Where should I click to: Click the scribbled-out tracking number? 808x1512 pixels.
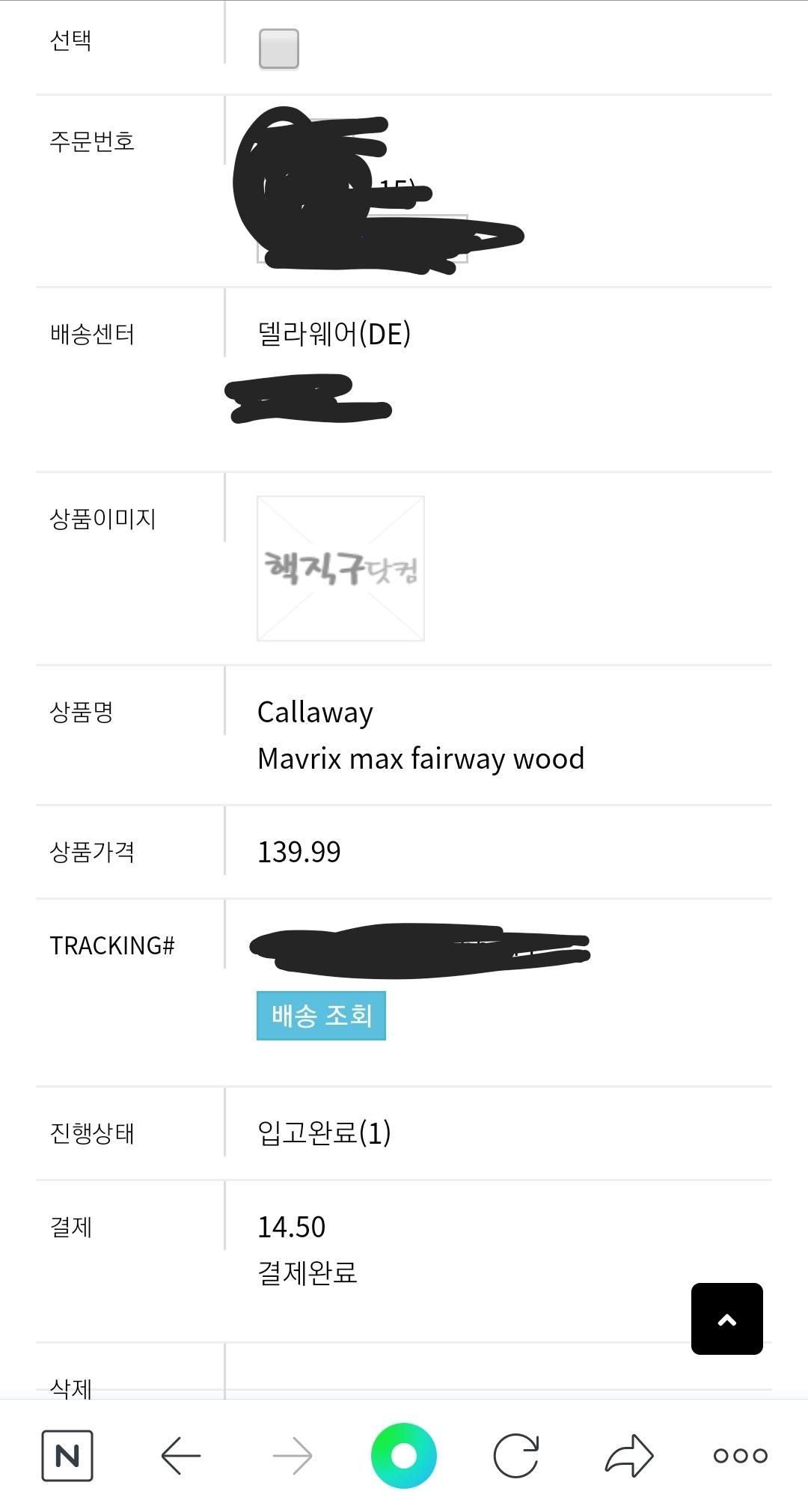[419, 950]
